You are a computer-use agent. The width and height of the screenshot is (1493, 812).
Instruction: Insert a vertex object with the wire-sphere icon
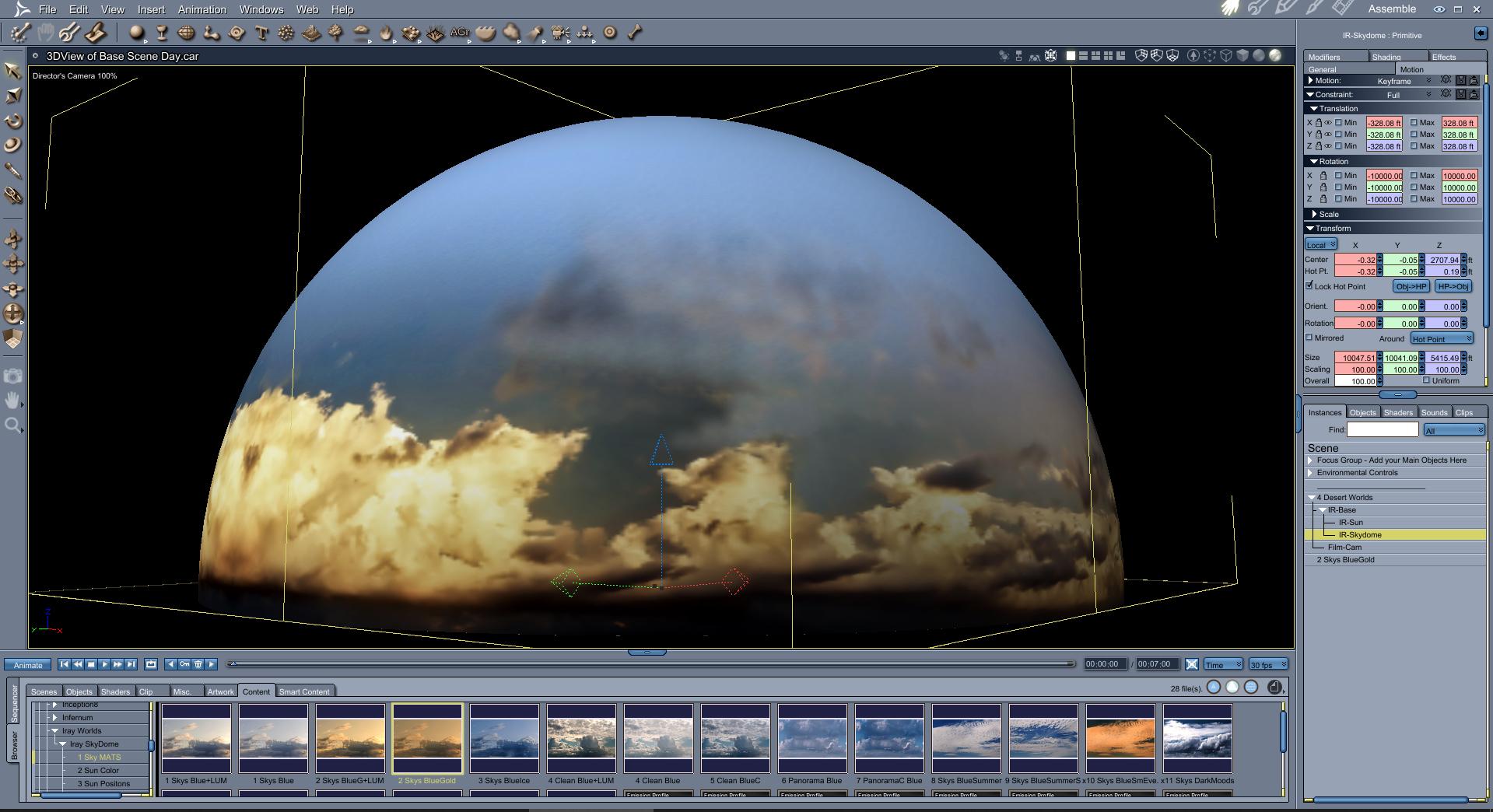pyautogui.click(x=186, y=33)
